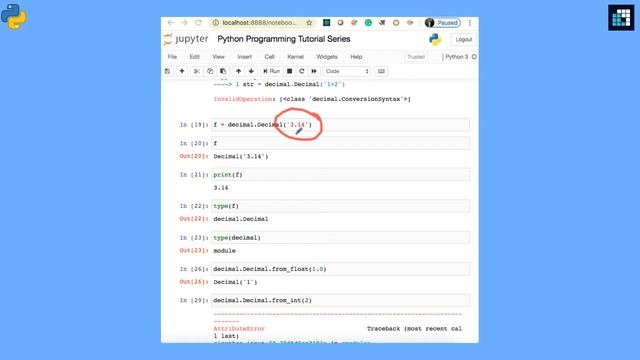Open Chrome three-dot menu
The width and height of the screenshot is (640, 360).
[x=470, y=23]
